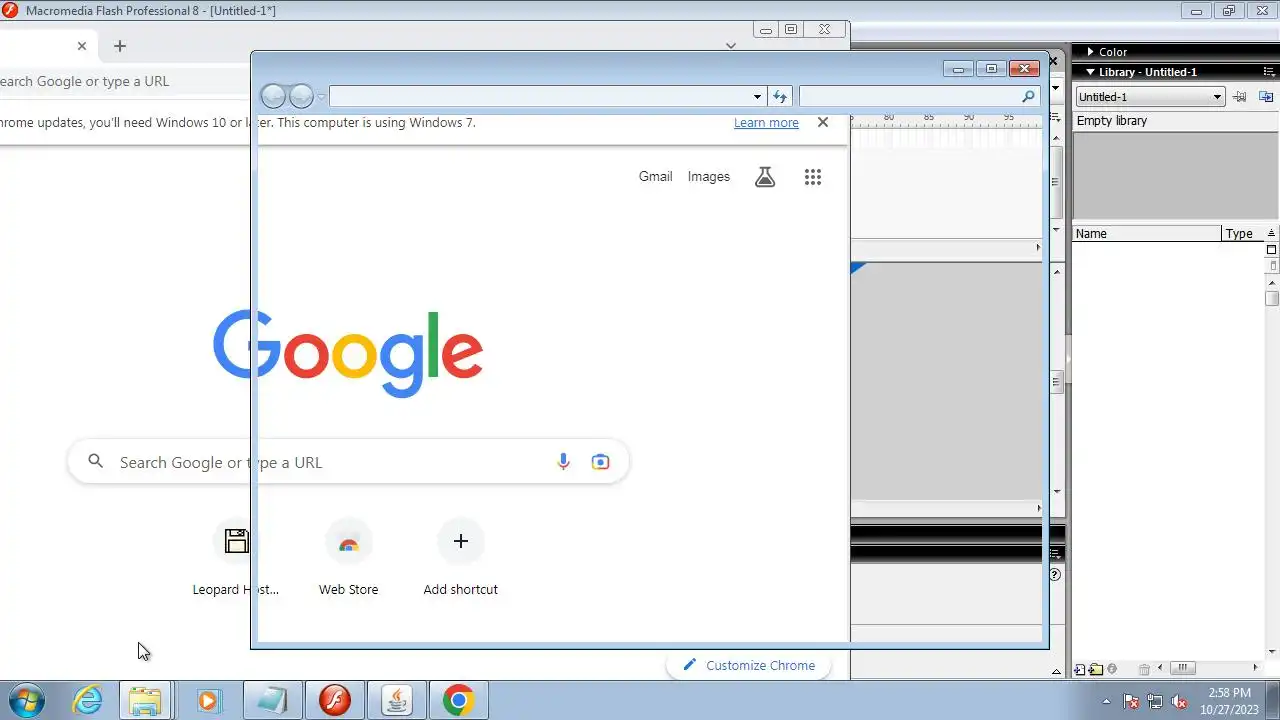Click the refresh icon beside the address box
The image size is (1280, 720).
(780, 96)
